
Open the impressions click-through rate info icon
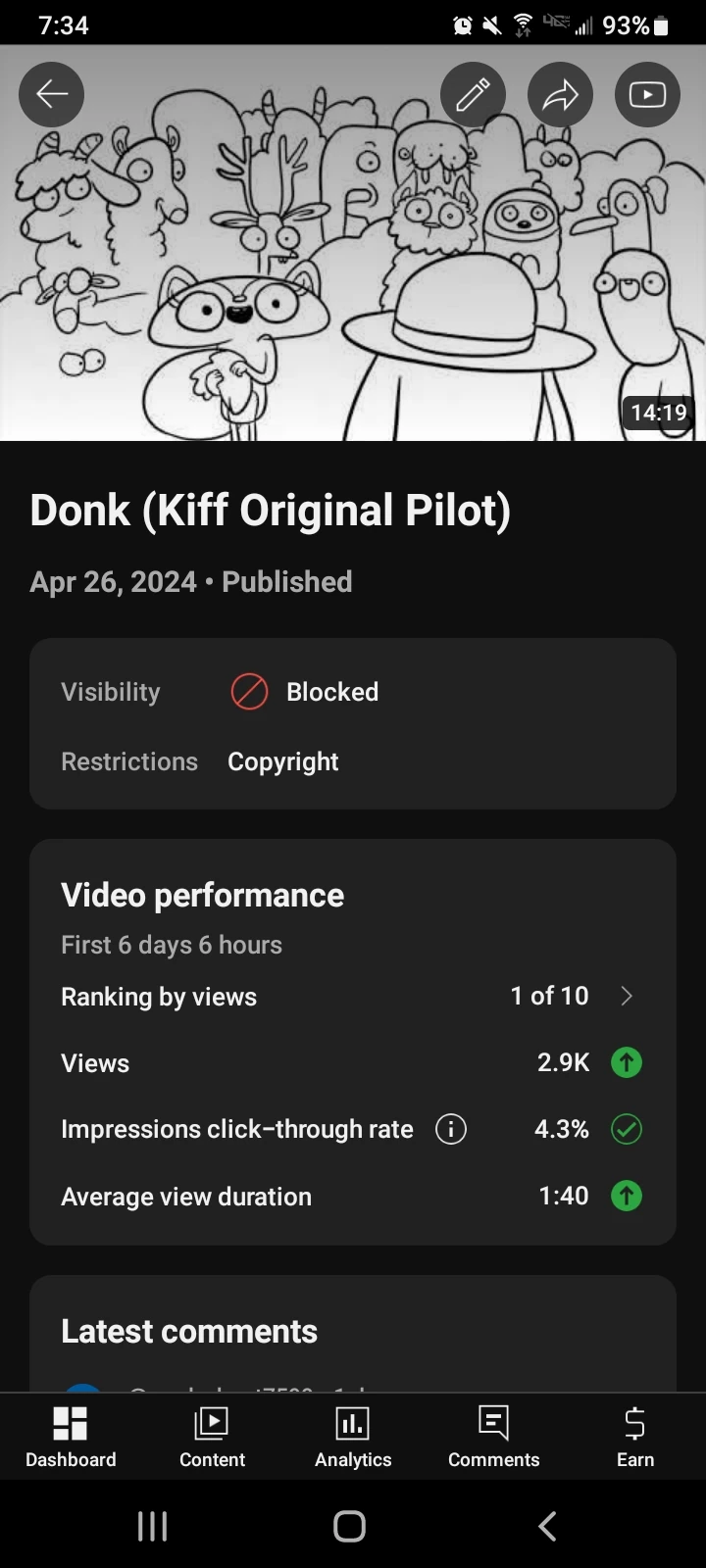pos(450,1129)
